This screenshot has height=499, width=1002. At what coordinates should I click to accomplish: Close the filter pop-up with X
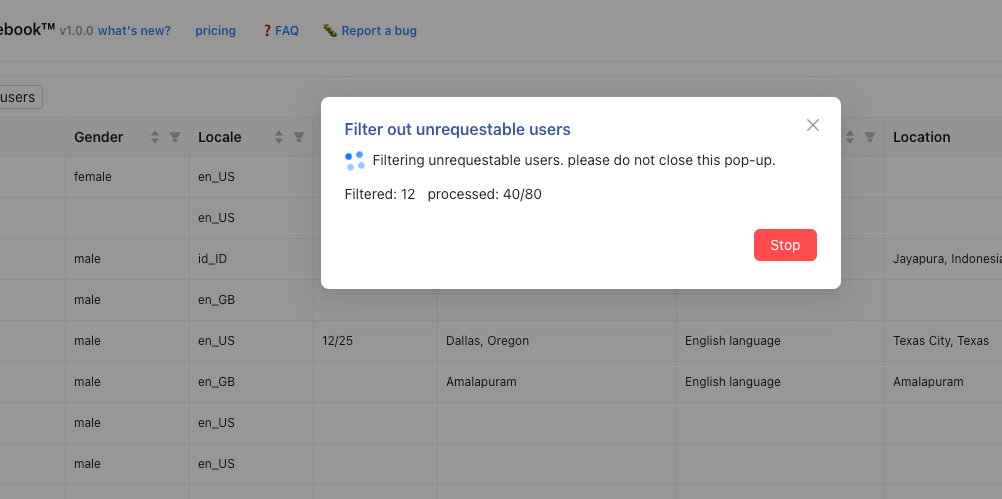click(x=812, y=125)
